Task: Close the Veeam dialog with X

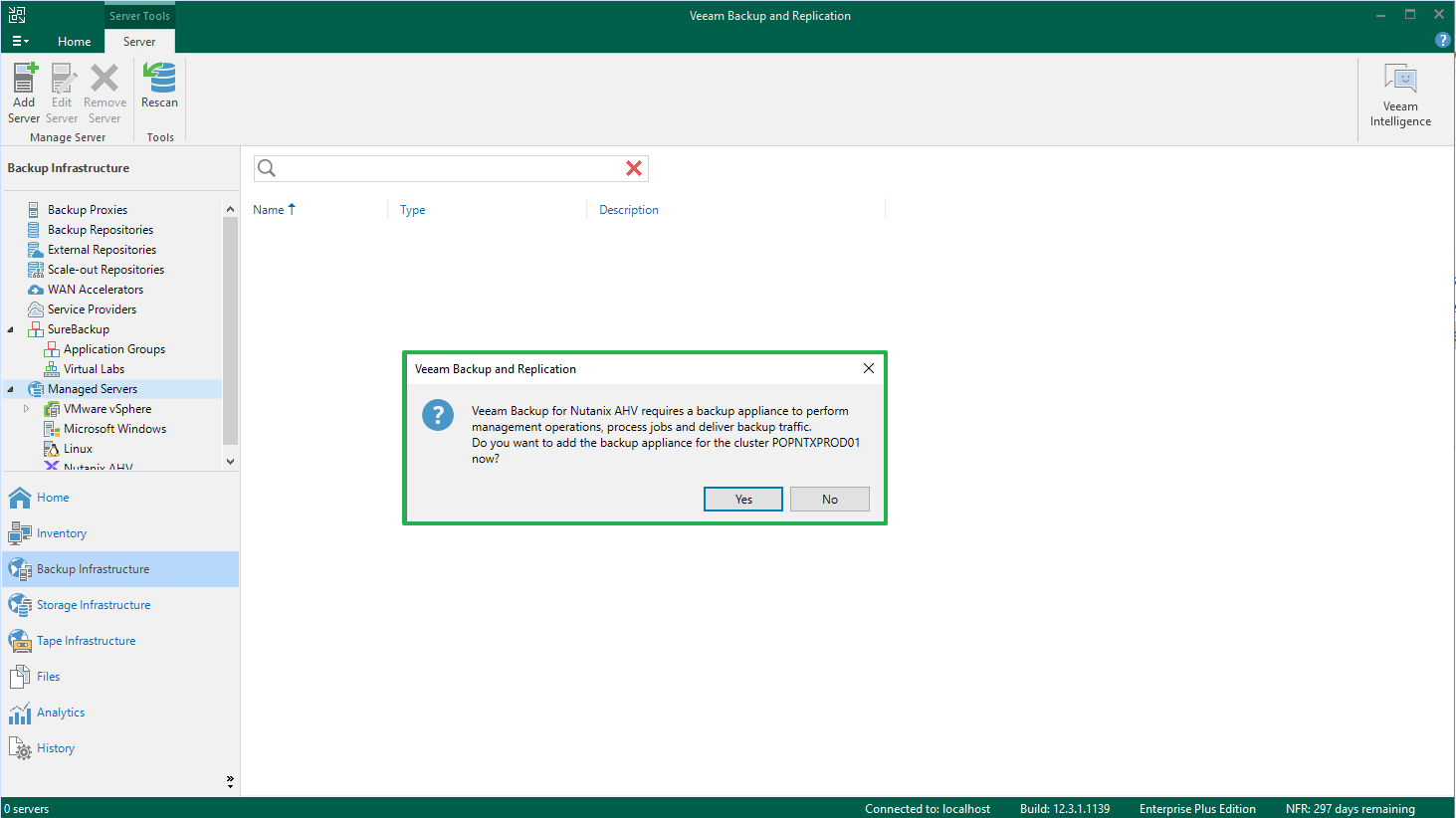Action: pyautogui.click(x=869, y=368)
